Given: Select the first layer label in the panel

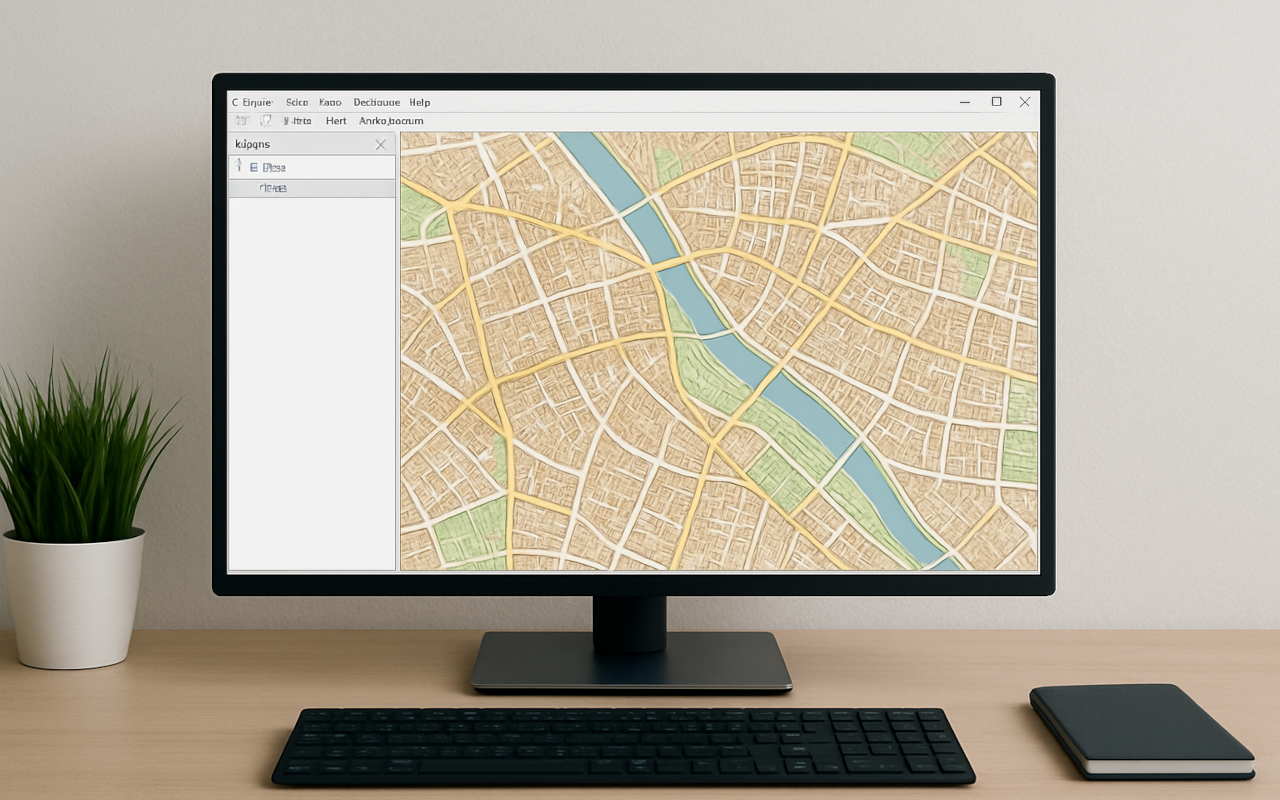Looking at the screenshot, I should pyautogui.click(x=274, y=168).
